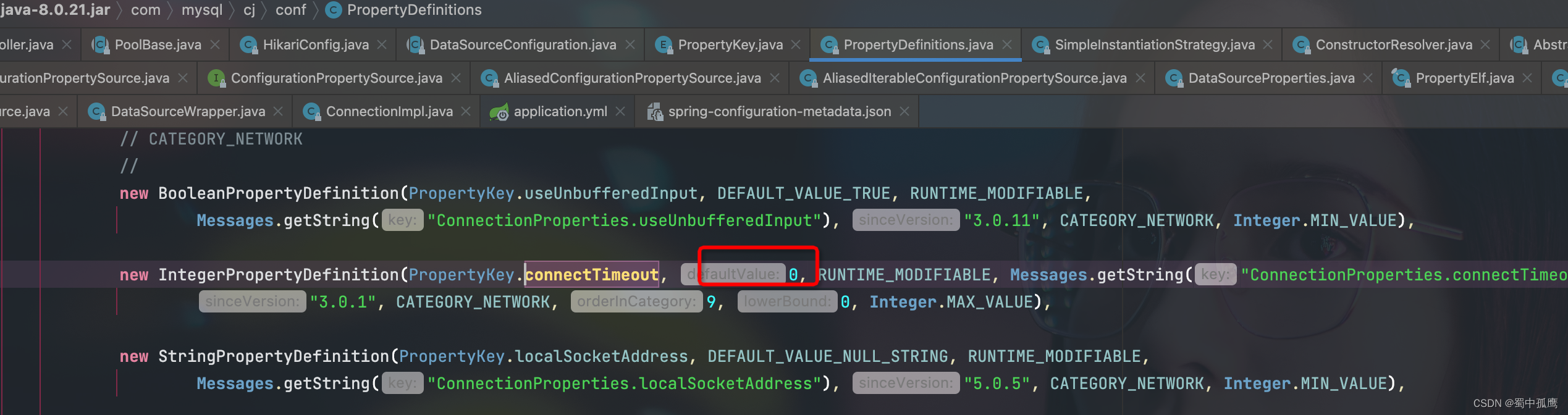Close the PropertyKey.java tab

[x=796, y=45]
